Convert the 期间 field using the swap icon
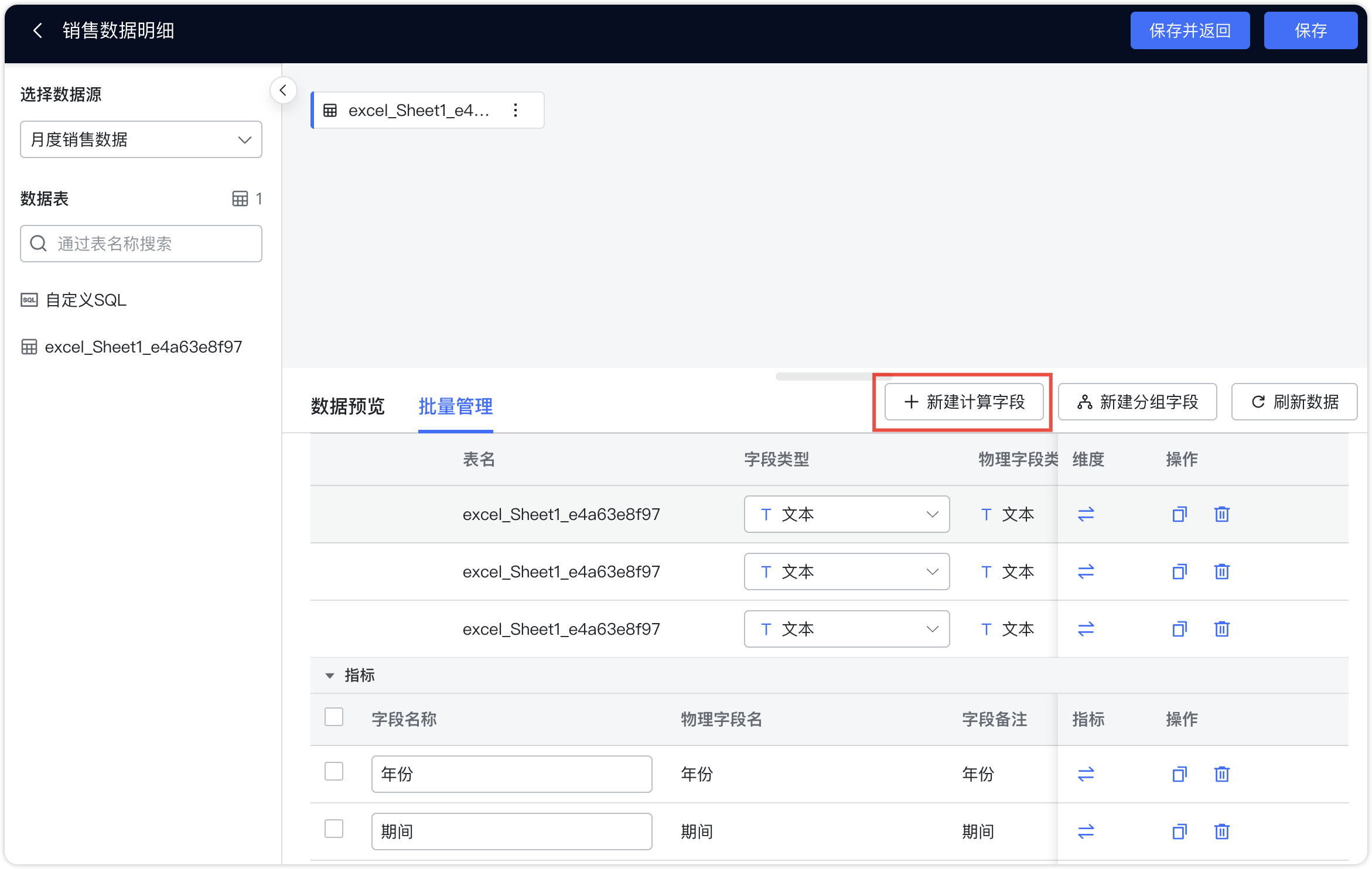The image size is (1372, 869). click(1086, 832)
